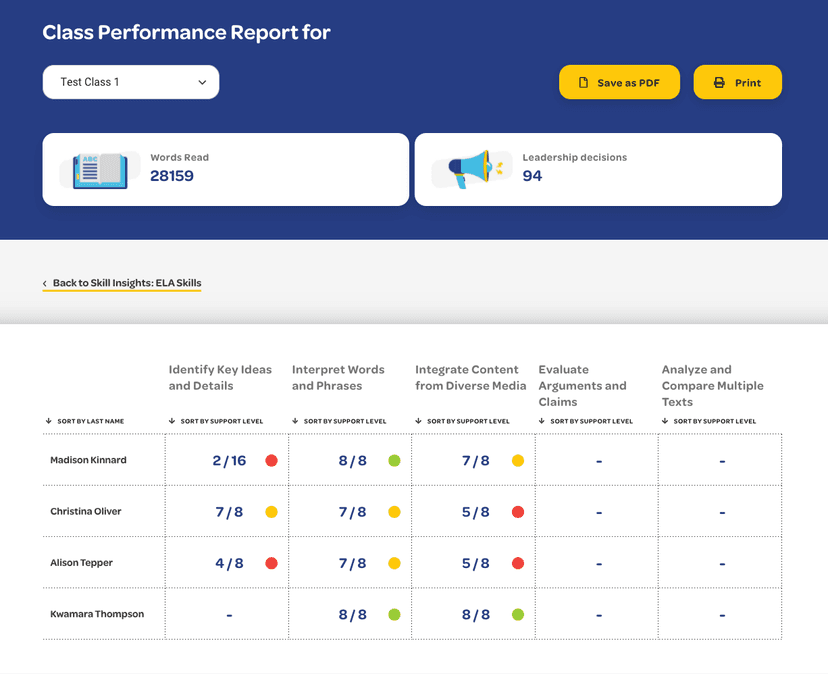Click the book icon beside Words Read
Viewport: 828px width, 674px height.
point(100,170)
